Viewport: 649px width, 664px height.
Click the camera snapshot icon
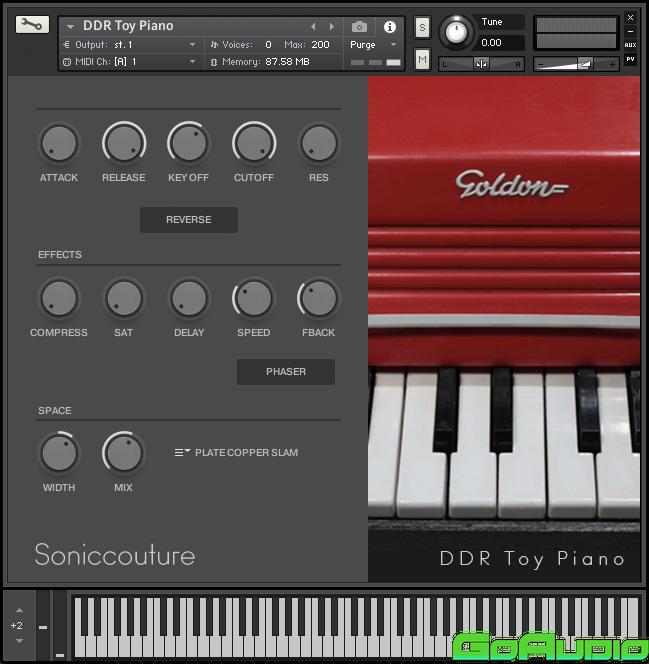[360, 27]
